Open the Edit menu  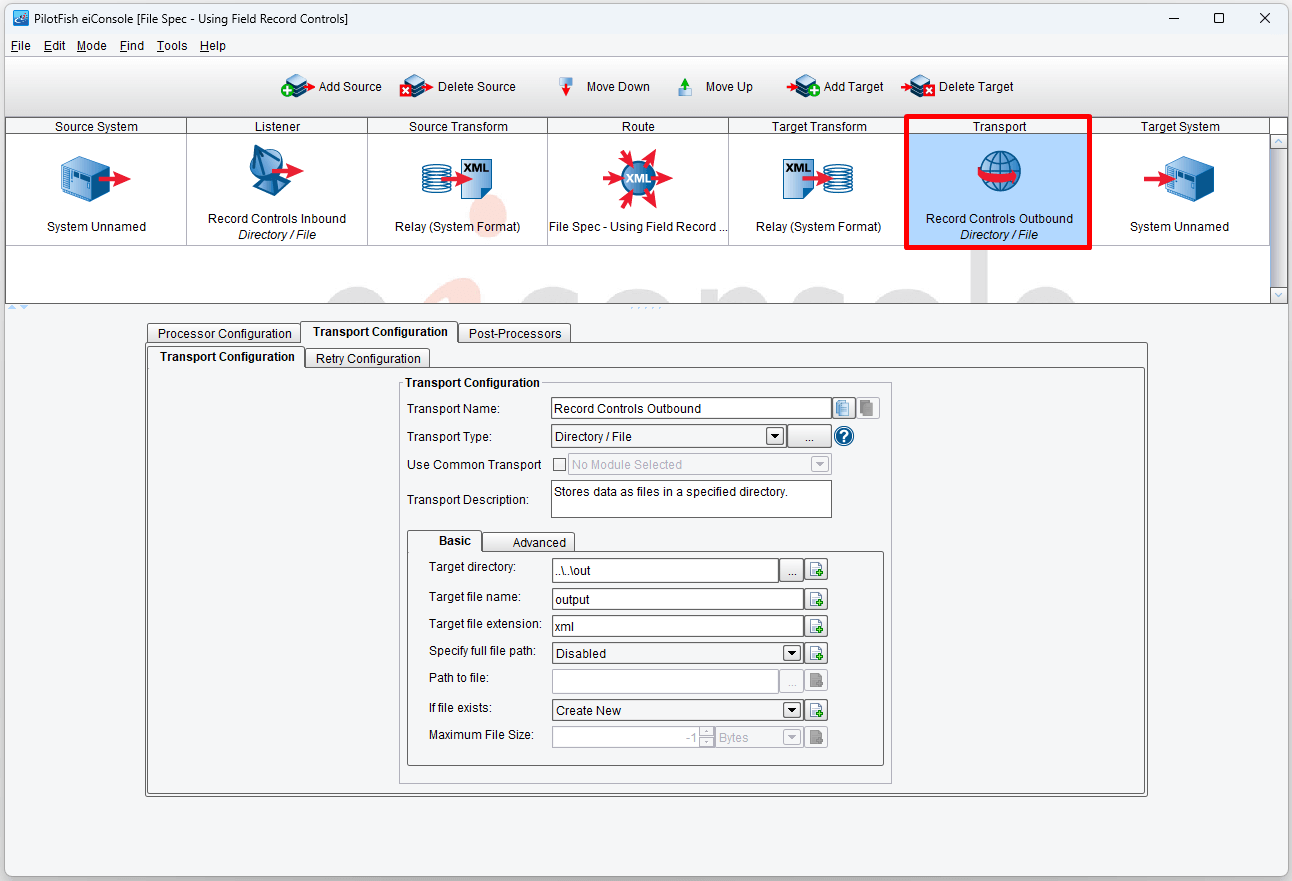[x=54, y=46]
